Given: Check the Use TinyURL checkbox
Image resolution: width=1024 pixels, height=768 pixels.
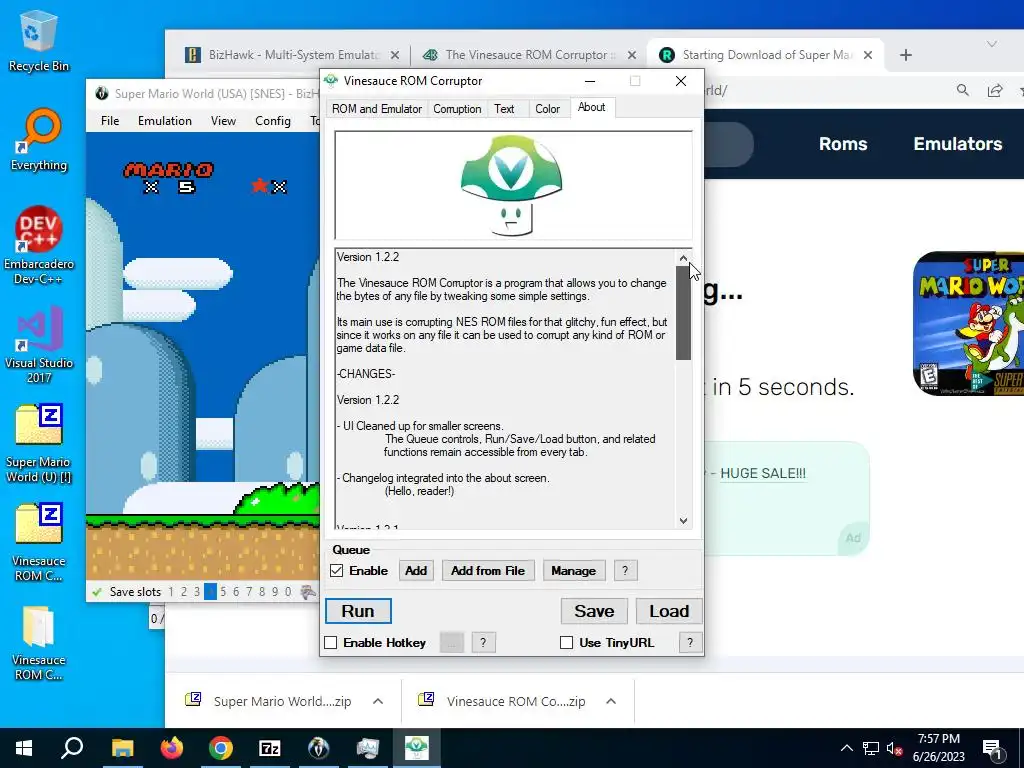Looking at the screenshot, I should point(566,643).
